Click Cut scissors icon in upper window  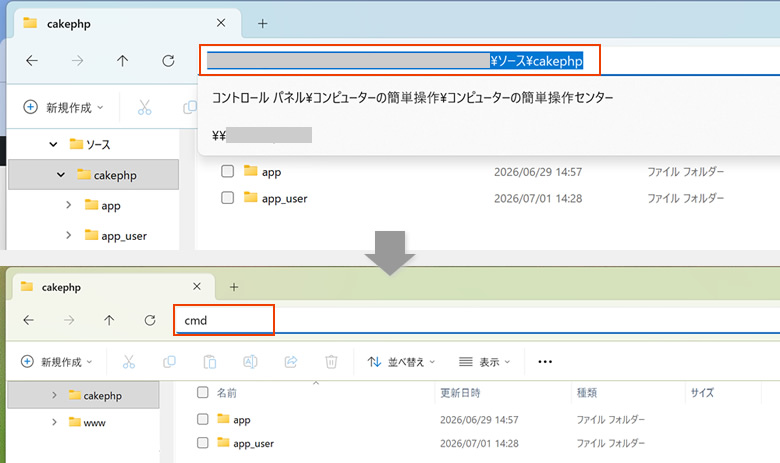[144, 107]
